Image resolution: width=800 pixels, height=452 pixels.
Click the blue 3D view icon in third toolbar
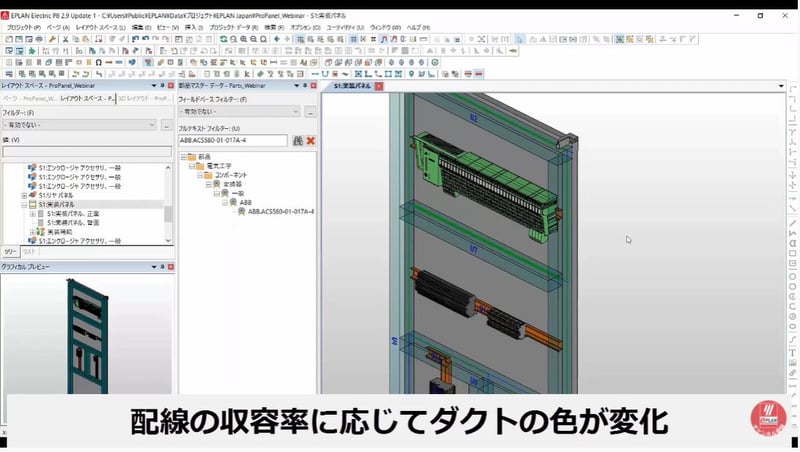pos(132,62)
